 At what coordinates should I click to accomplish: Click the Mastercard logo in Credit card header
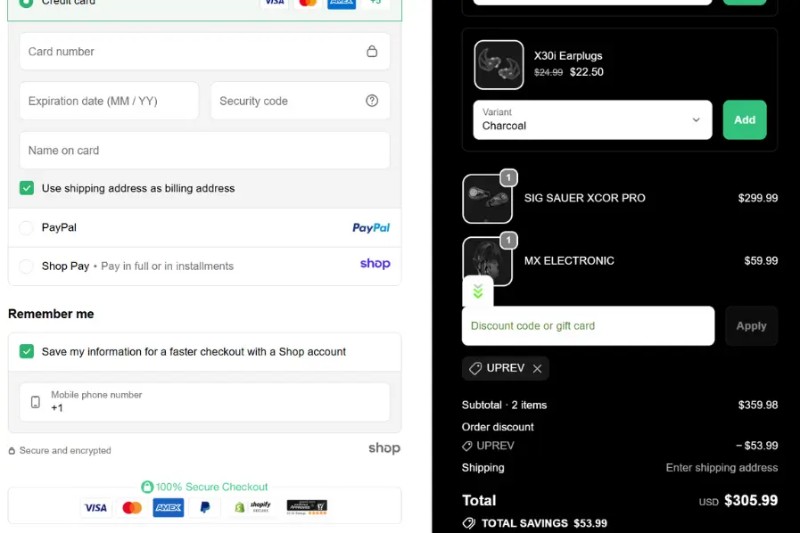coord(308,3)
